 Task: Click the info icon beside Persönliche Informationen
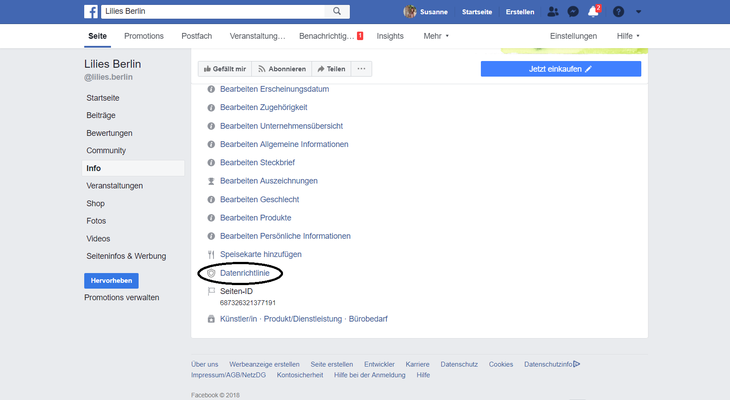[x=211, y=236]
